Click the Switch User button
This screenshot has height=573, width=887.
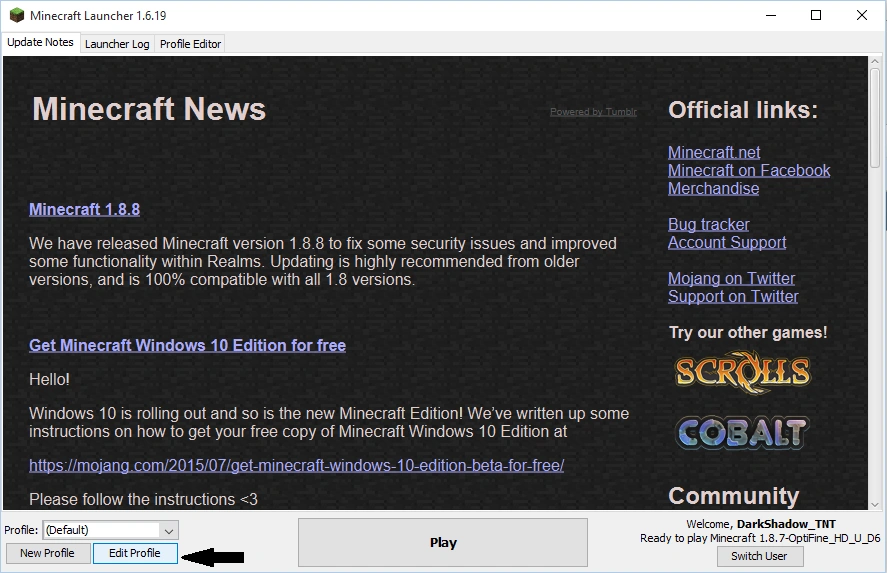[x=759, y=556]
